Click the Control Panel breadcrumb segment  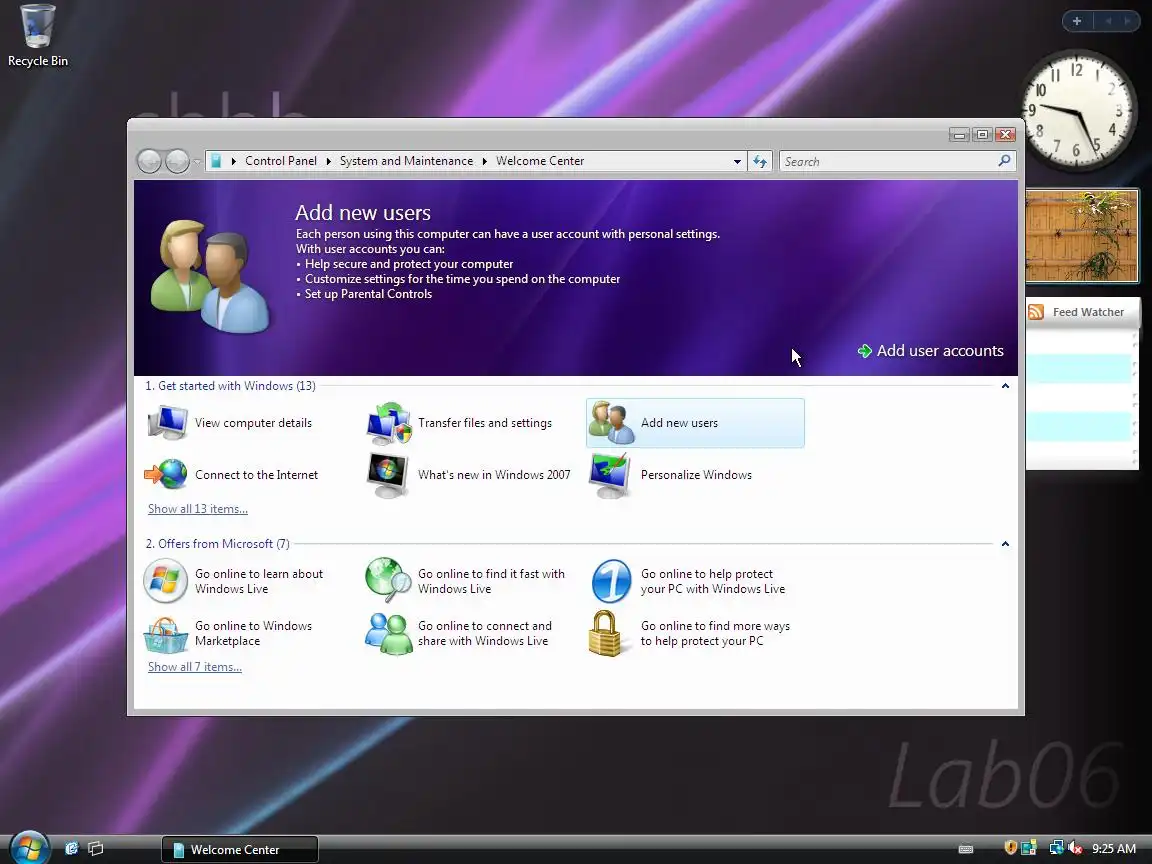tap(281, 161)
